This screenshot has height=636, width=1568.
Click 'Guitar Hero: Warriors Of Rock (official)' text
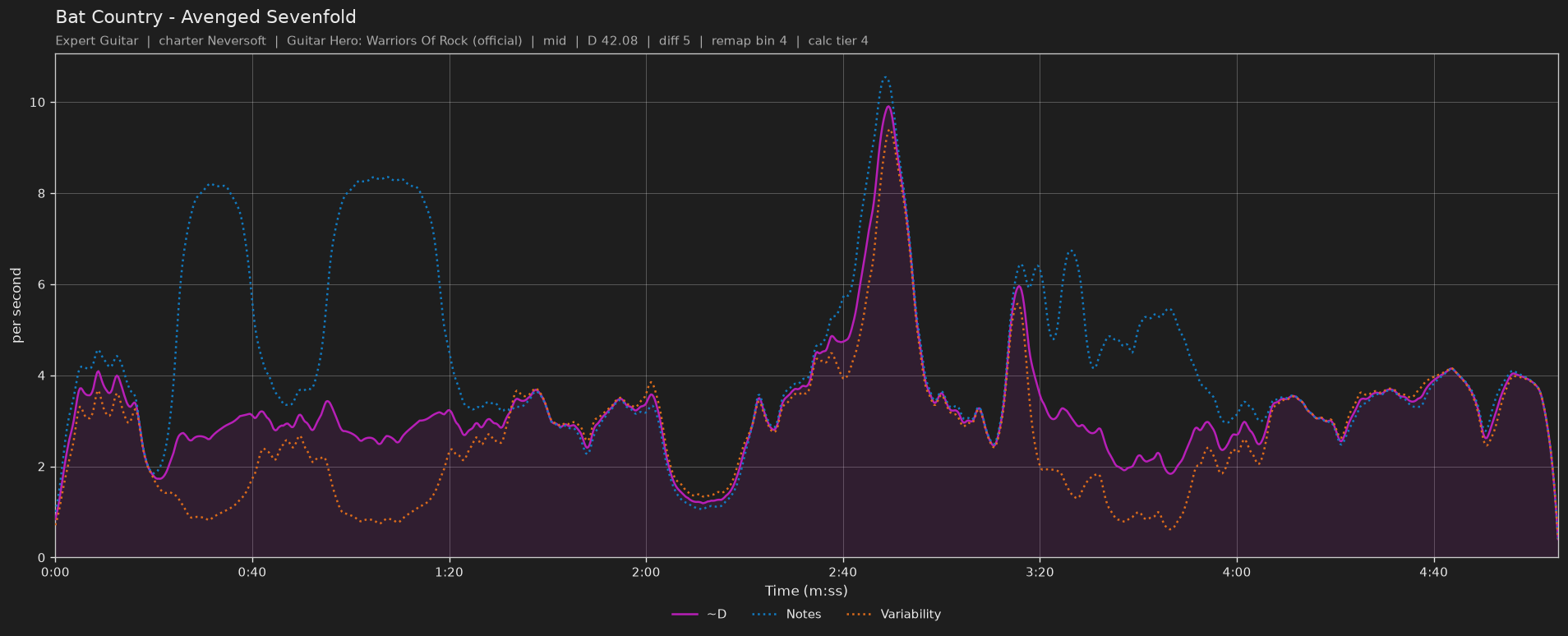[x=404, y=41]
